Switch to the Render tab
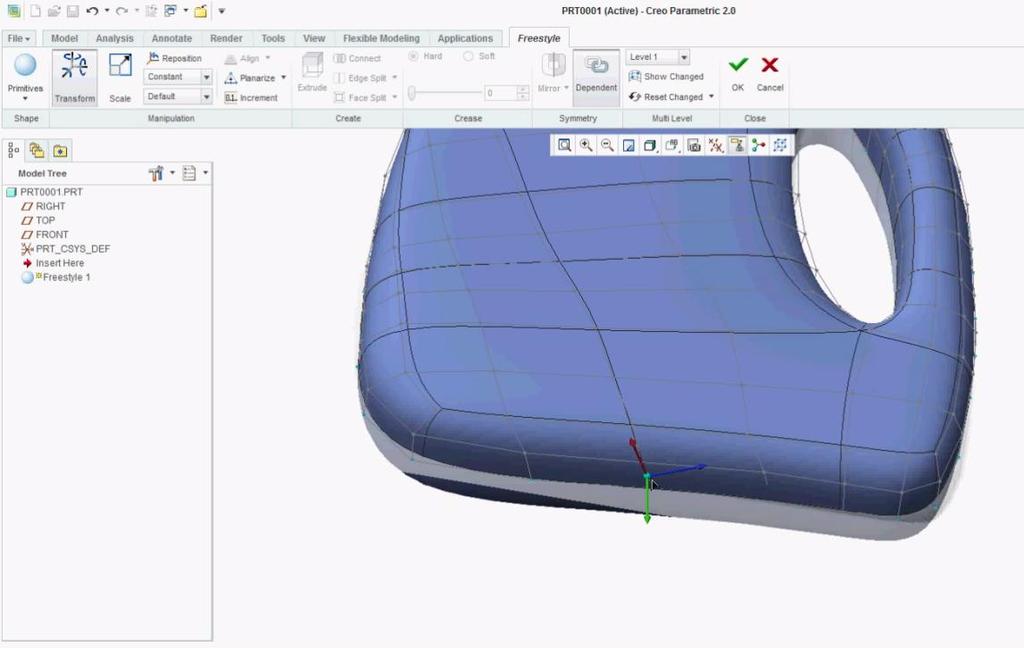Image resolution: width=1024 pixels, height=648 pixels. (x=226, y=39)
